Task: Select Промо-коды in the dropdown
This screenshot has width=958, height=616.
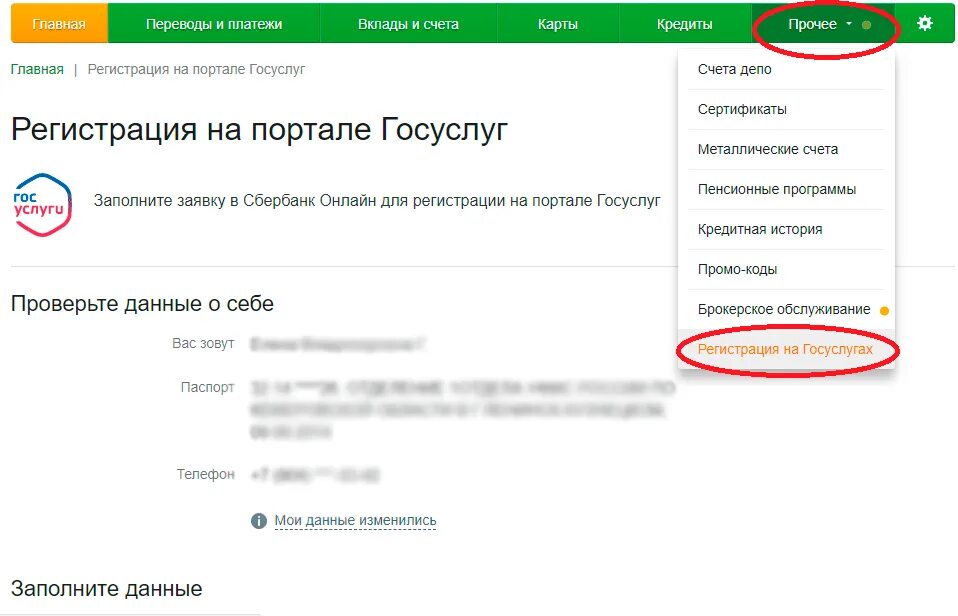Action: pyautogui.click(x=786, y=270)
